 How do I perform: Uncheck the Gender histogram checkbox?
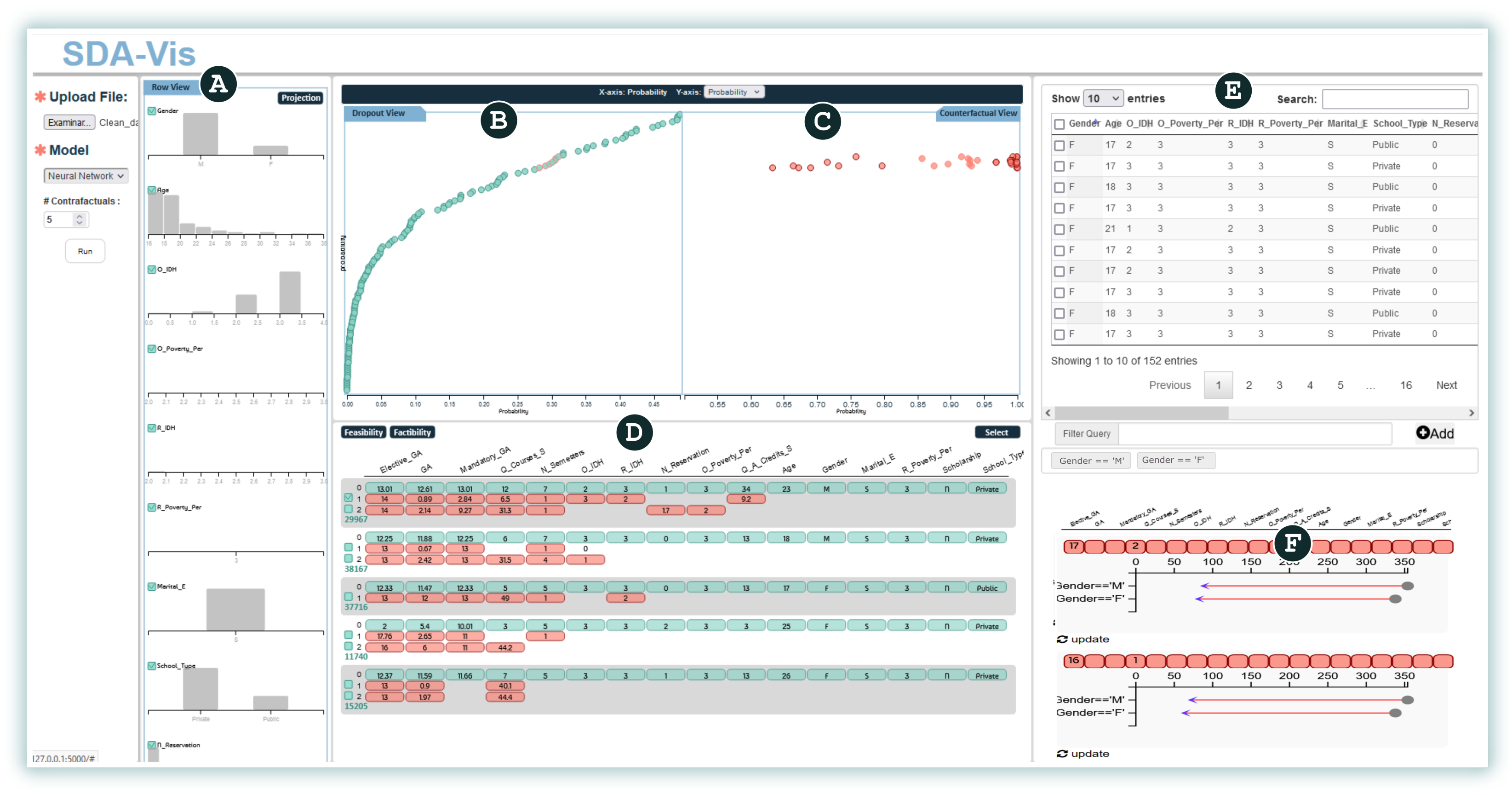point(152,111)
